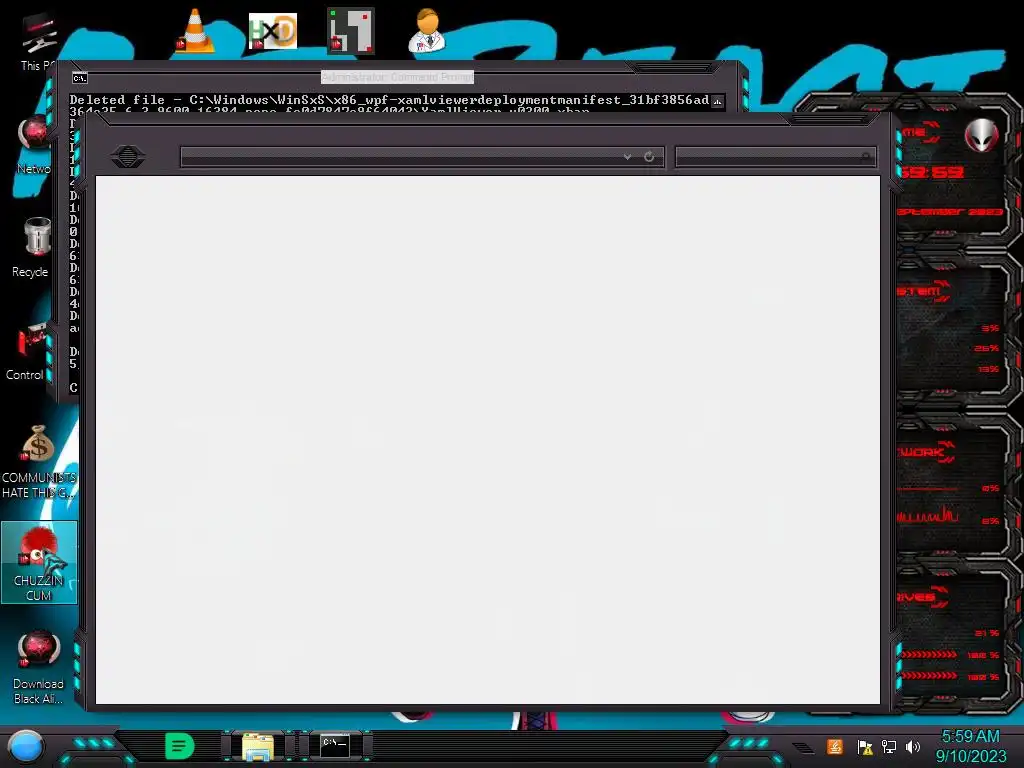Click the network activity graph in widget

pos(928,515)
